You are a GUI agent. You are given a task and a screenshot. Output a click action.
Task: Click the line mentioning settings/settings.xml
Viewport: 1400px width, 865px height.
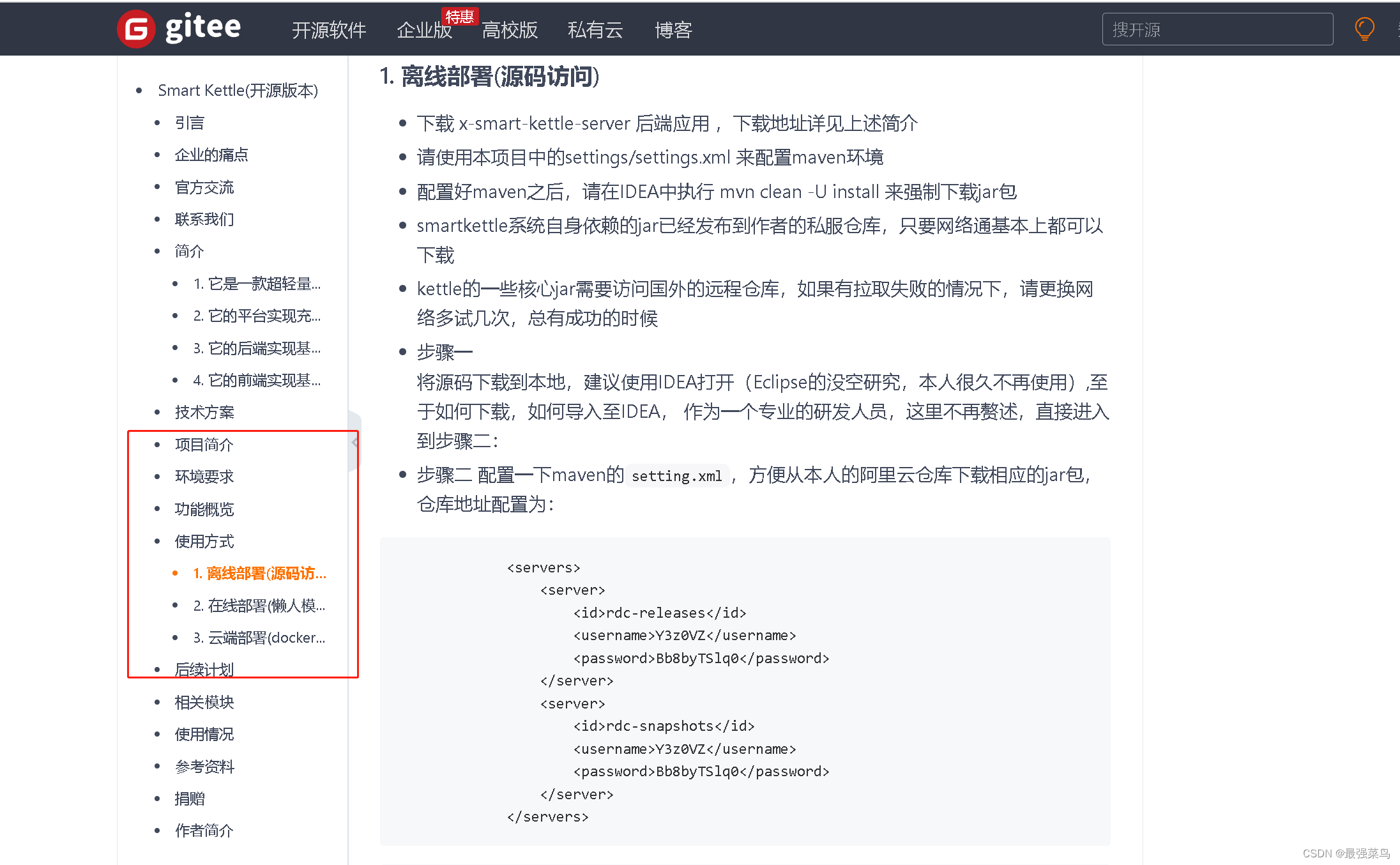(x=650, y=157)
